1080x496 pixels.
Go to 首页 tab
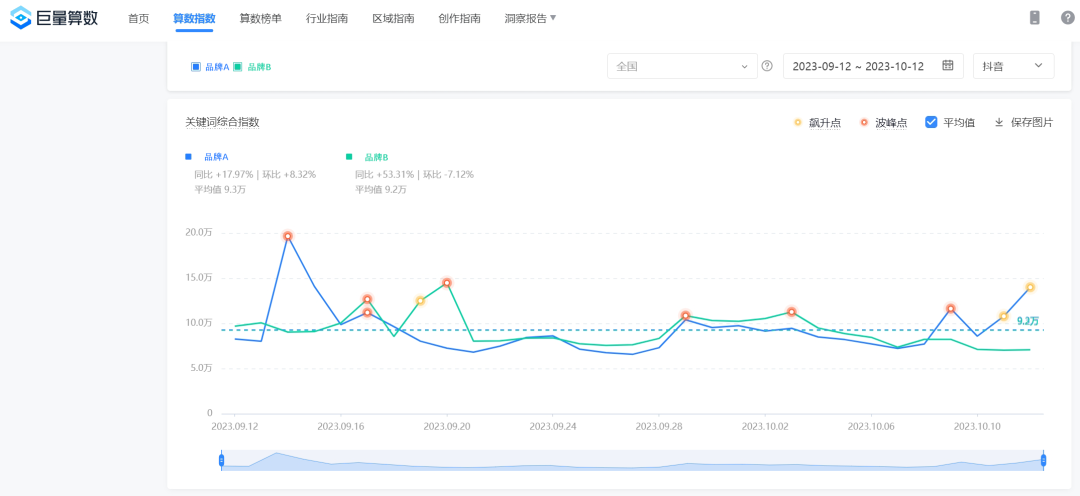click(138, 19)
